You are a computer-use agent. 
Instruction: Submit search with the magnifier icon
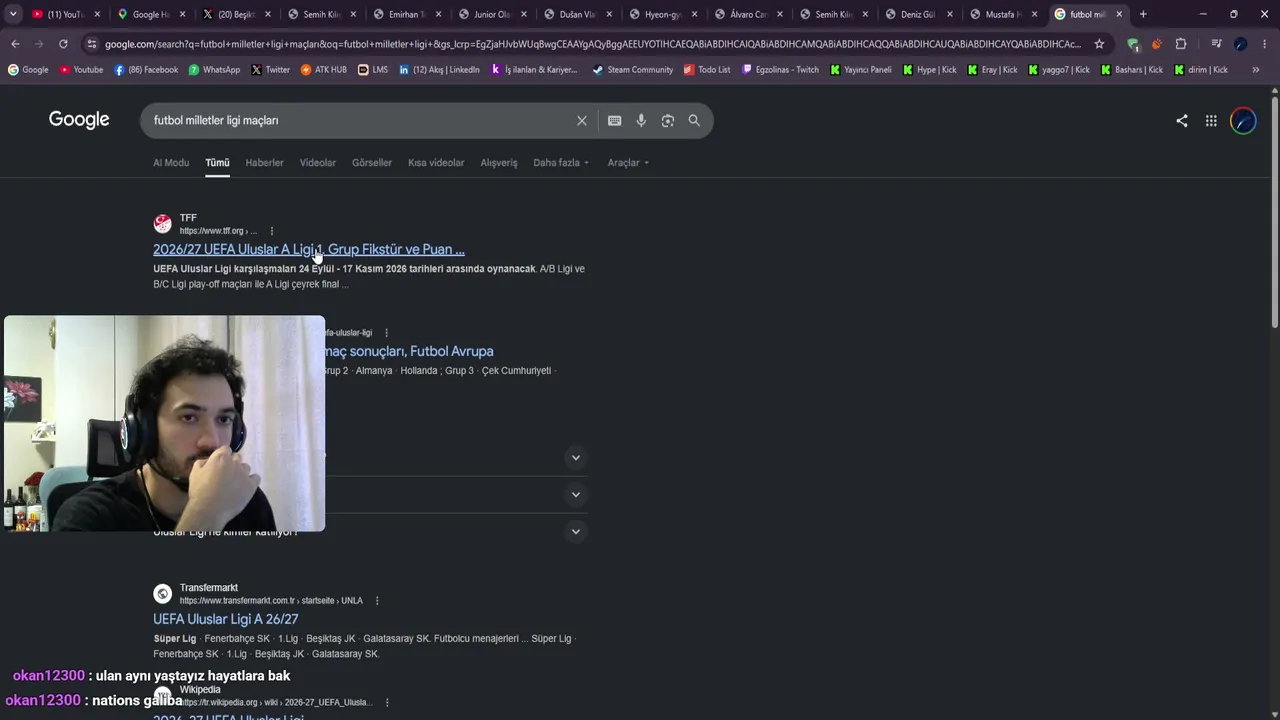click(694, 121)
